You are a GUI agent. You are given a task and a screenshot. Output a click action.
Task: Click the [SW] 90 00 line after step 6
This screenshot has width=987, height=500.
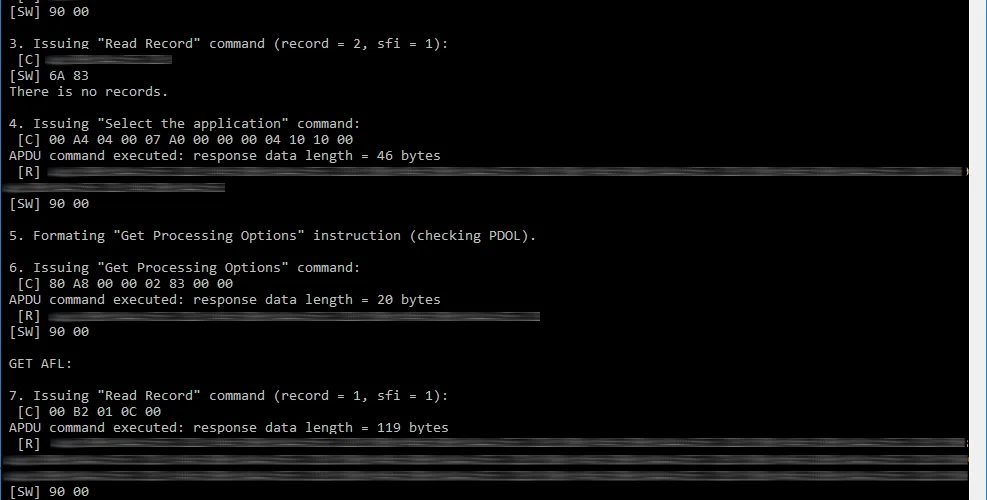pos(48,331)
